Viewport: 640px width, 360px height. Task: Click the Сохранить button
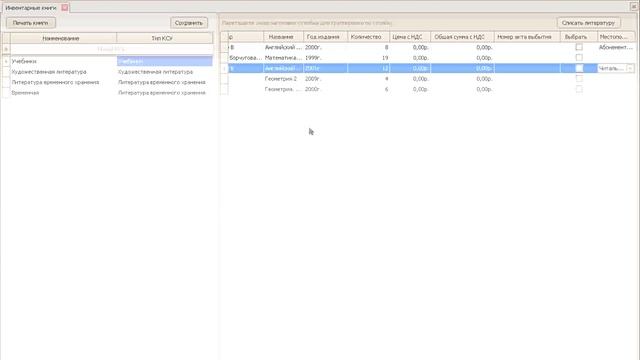click(x=189, y=23)
